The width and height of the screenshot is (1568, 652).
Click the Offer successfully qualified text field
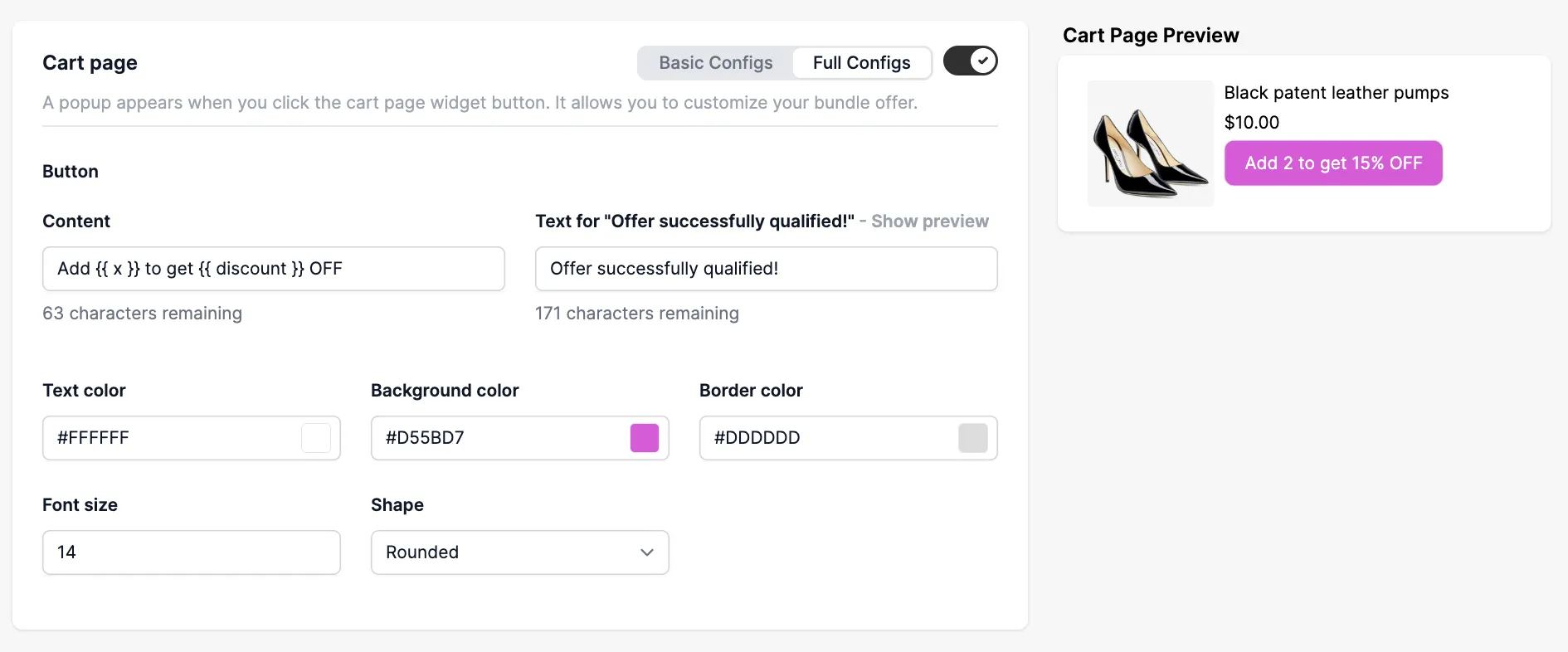pos(767,269)
